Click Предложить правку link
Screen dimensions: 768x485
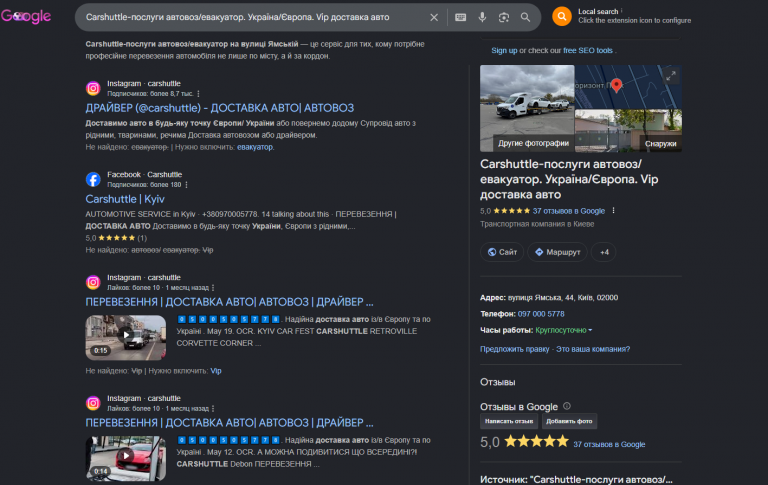514,349
